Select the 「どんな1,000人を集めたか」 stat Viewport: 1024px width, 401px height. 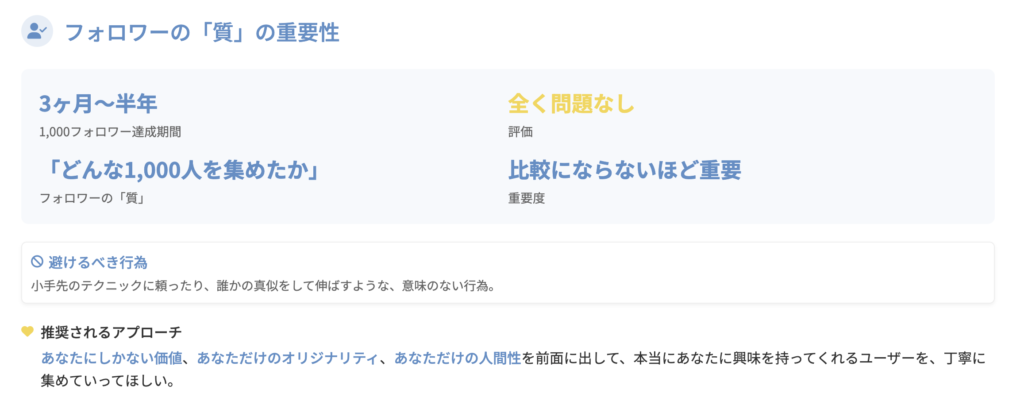click(179, 170)
